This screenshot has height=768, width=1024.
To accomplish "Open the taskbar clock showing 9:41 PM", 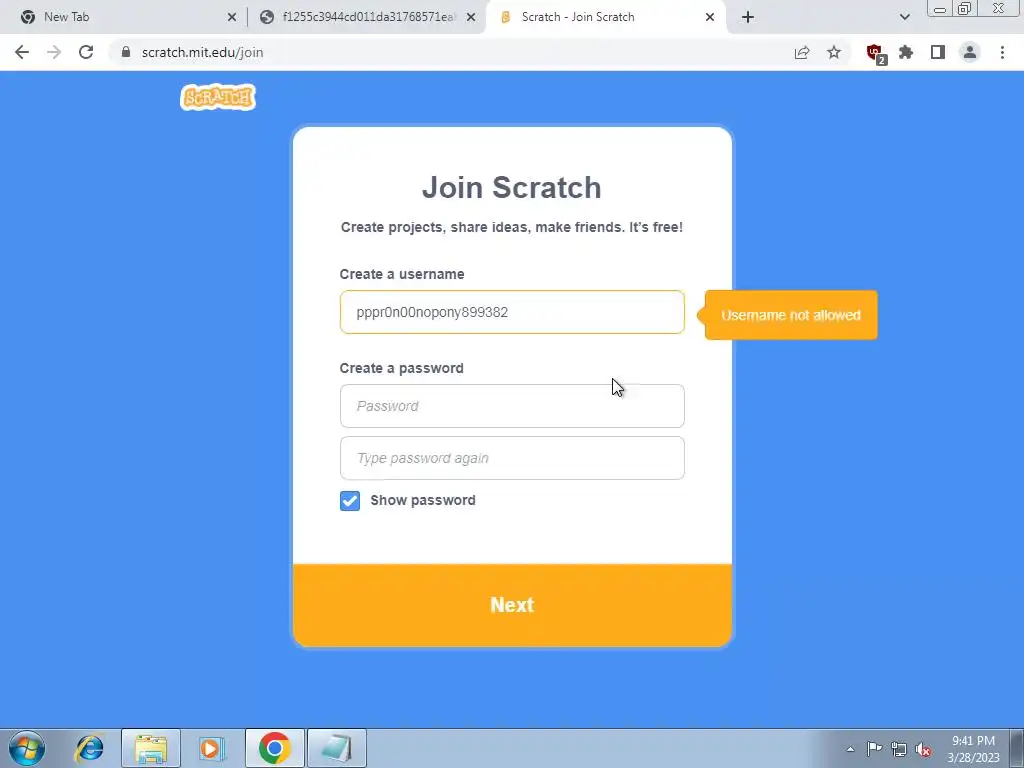I will point(973,749).
